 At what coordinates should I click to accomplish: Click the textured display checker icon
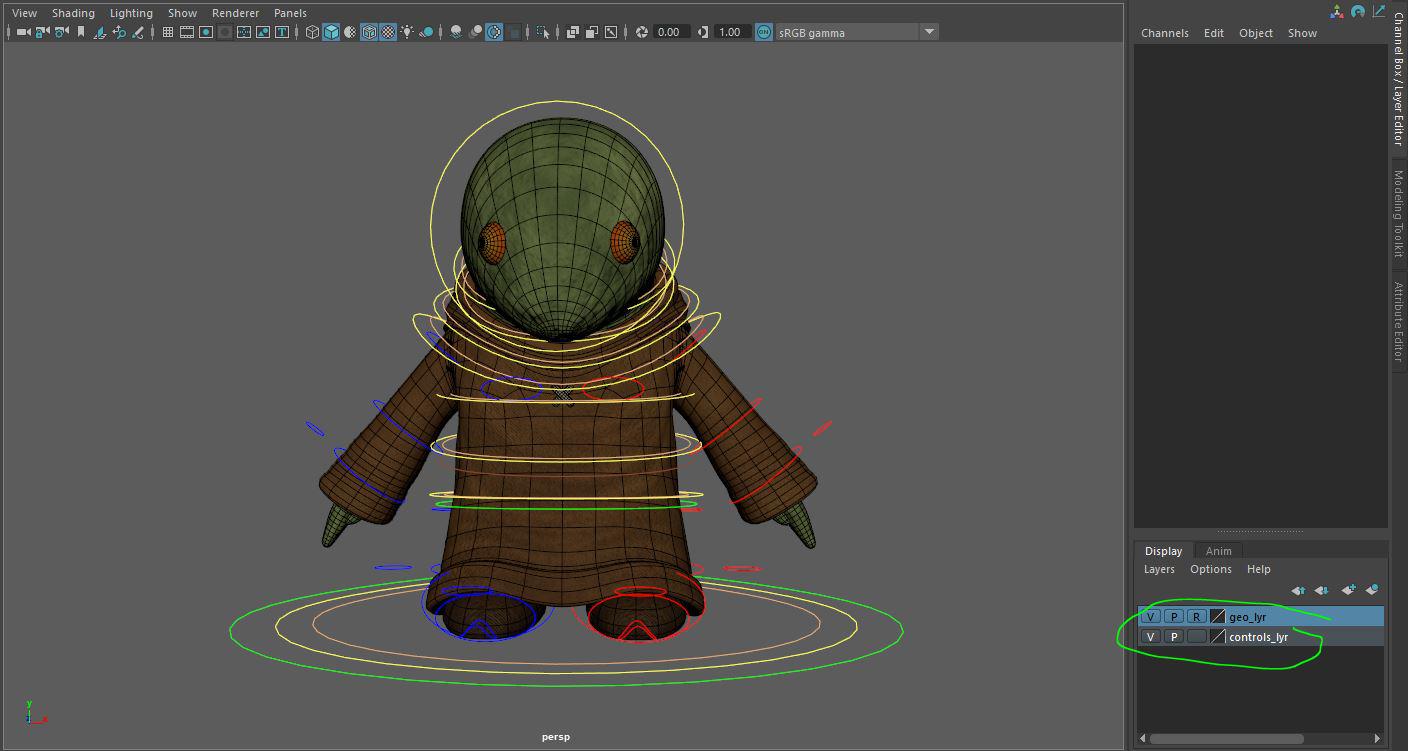coord(388,32)
